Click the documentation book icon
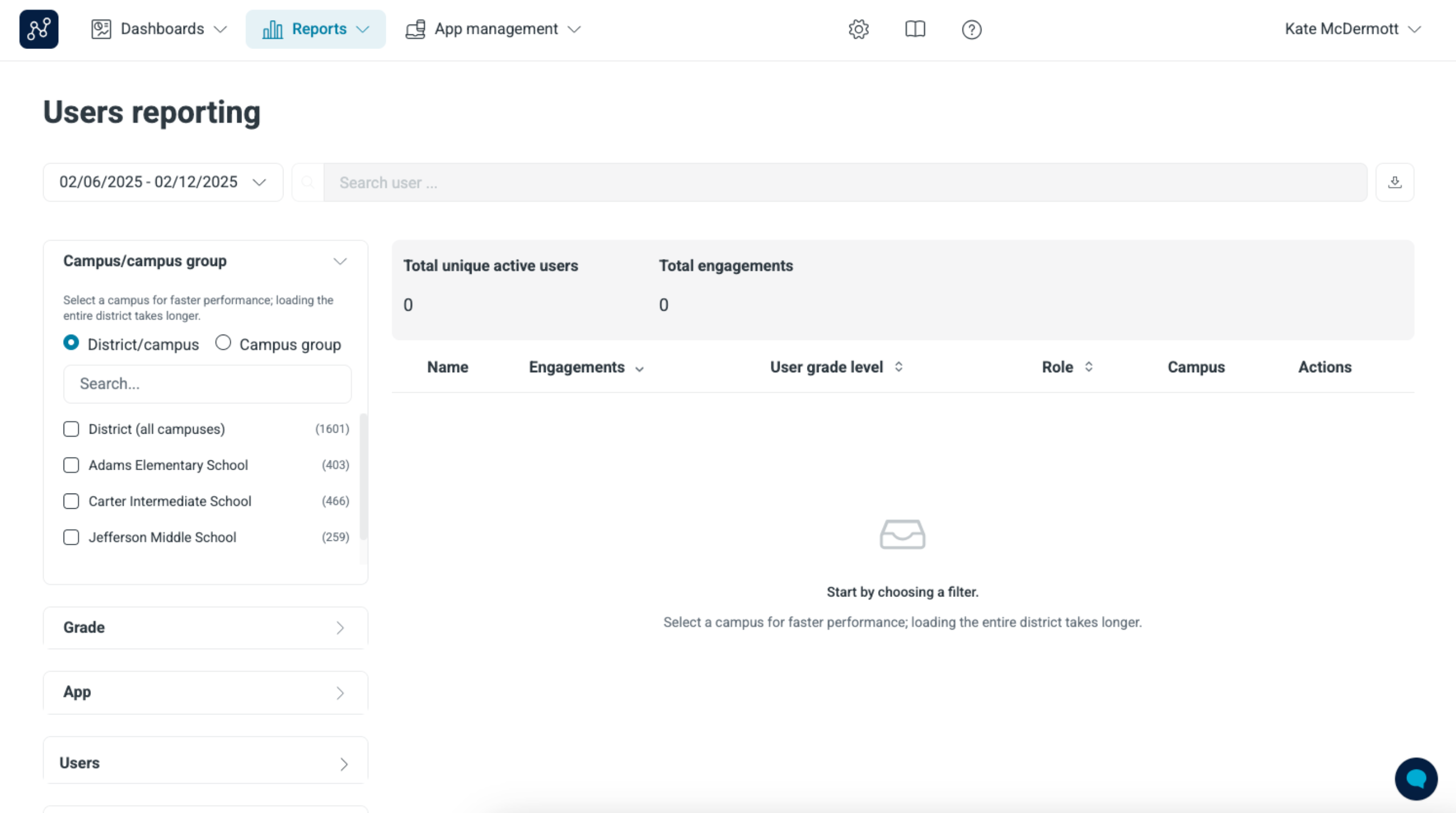 click(x=915, y=29)
